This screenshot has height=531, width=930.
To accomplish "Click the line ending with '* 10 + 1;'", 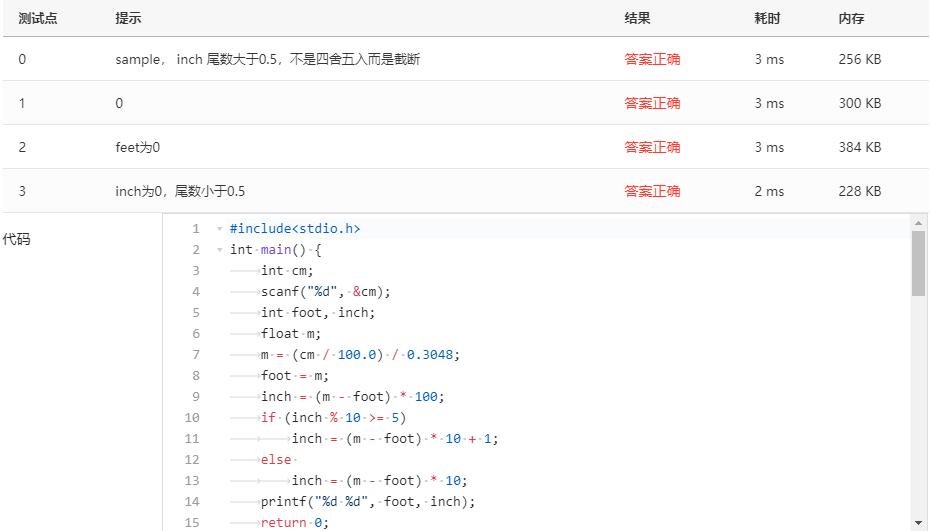I will (395, 438).
